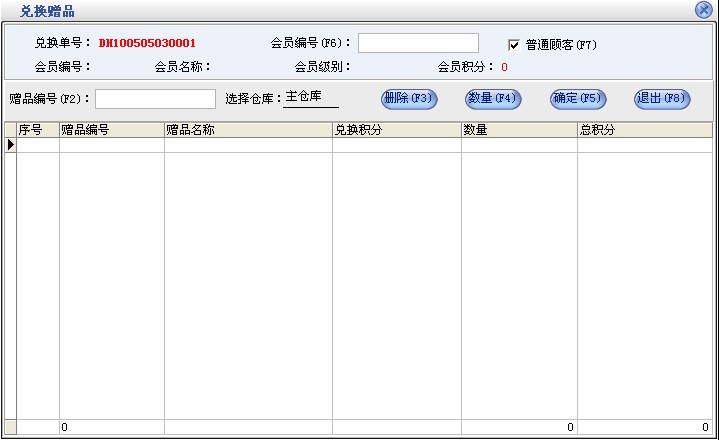
Task: Click the first row 赠品编号 cell
Action: 111,145
